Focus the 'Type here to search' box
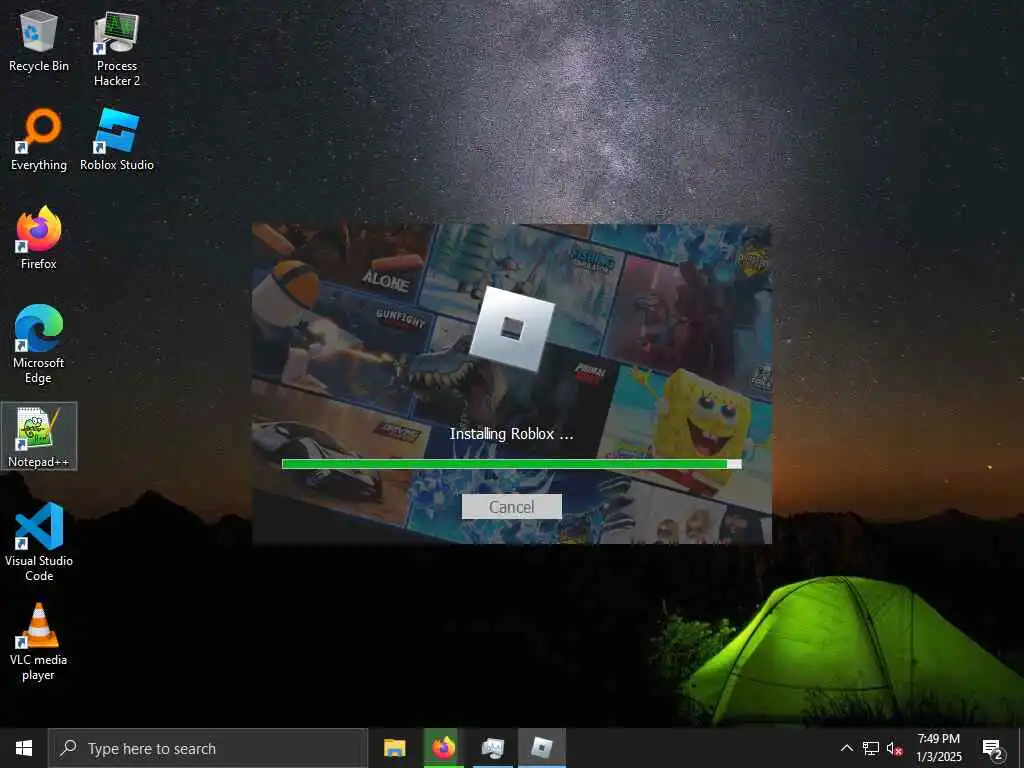 point(208,748)
